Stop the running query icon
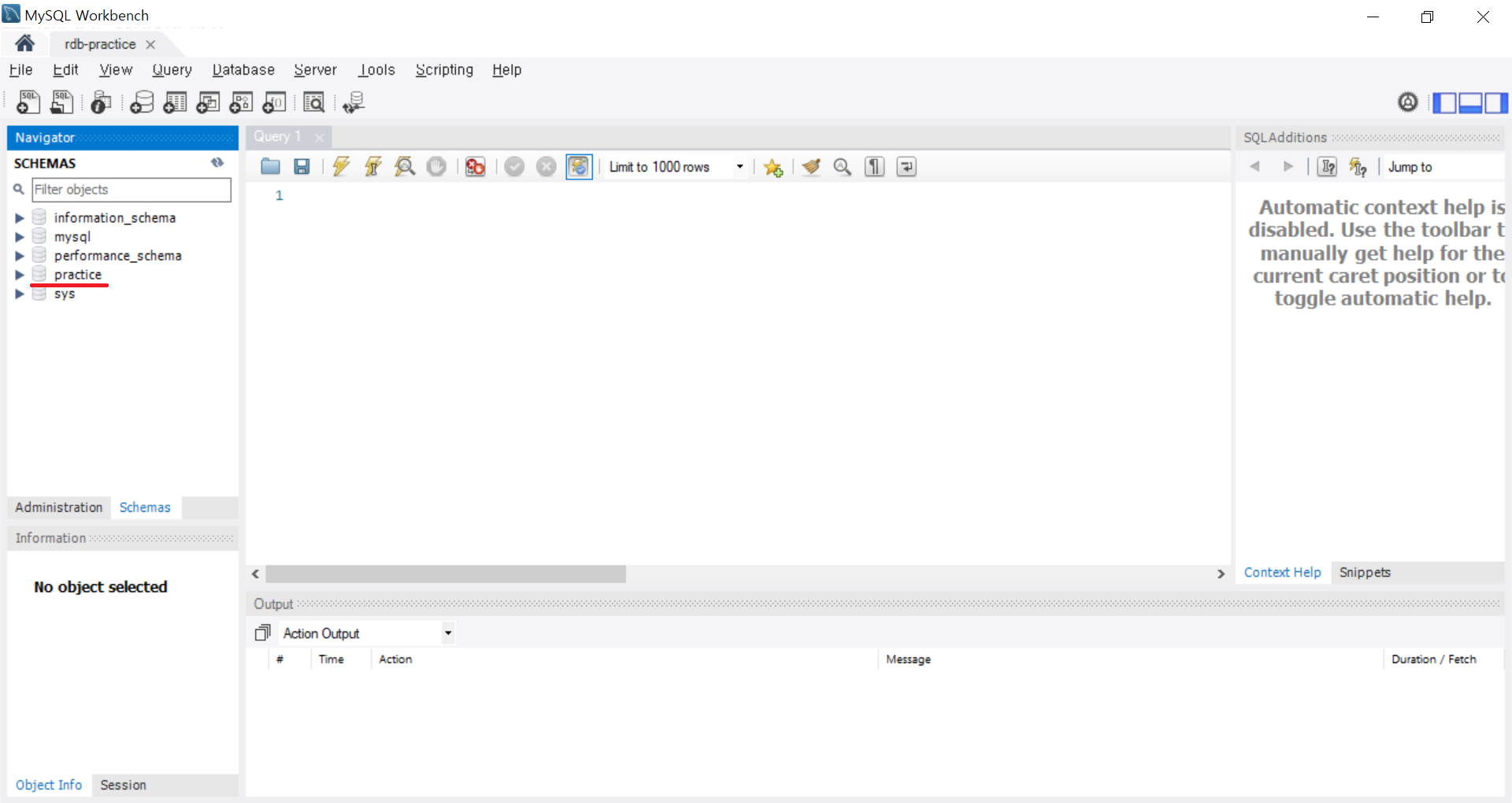This screenshot has height=803, width=1512. click(x=436, y=167)
